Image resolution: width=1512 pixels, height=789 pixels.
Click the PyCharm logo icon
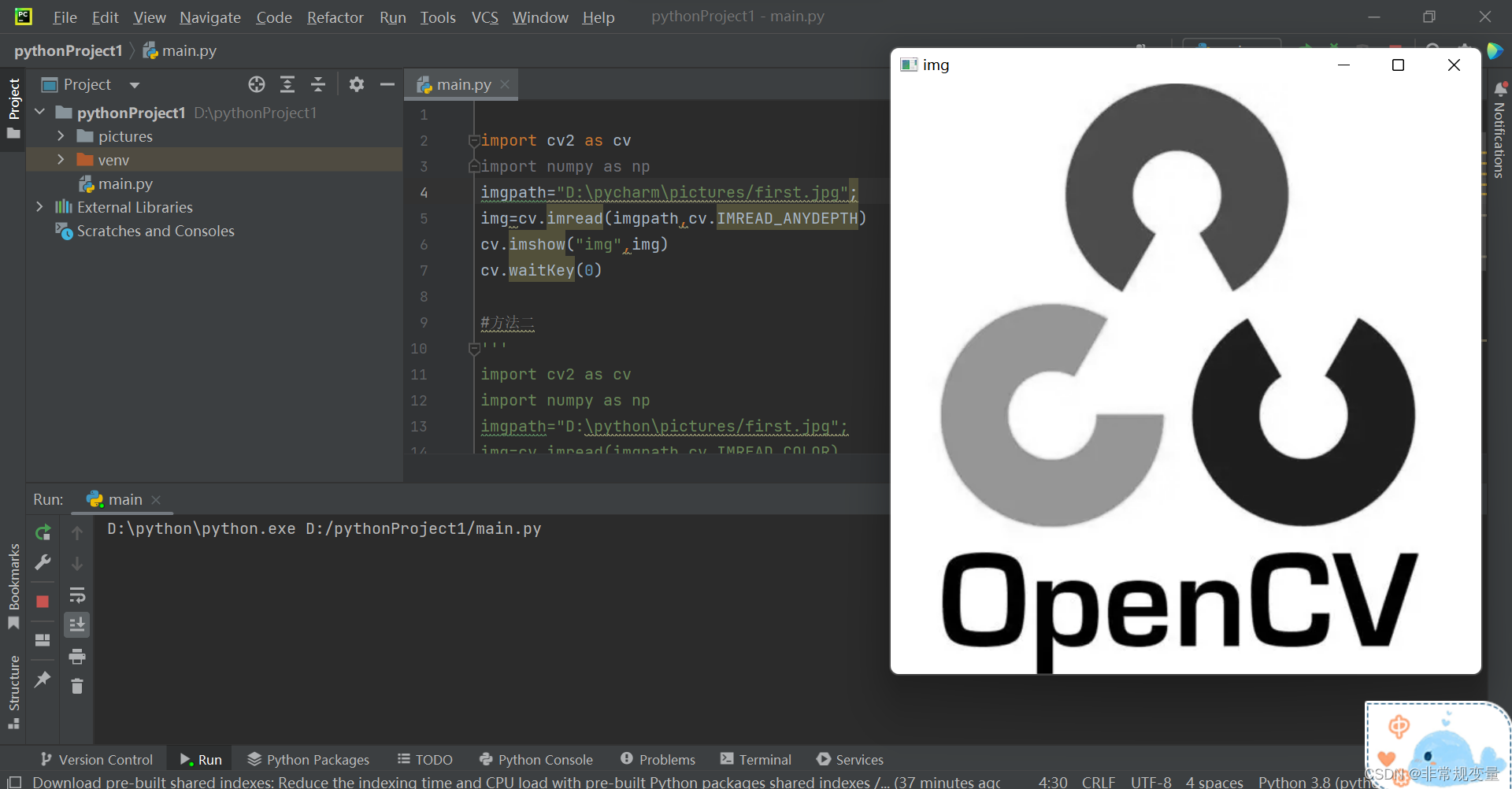(24, 16)
